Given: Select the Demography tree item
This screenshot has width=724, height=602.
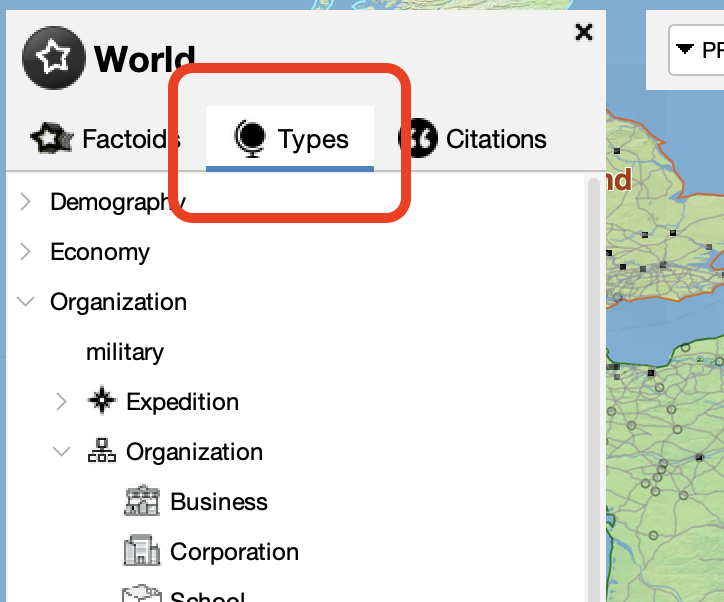Looking at the screenshot, I should click(118, 202).
